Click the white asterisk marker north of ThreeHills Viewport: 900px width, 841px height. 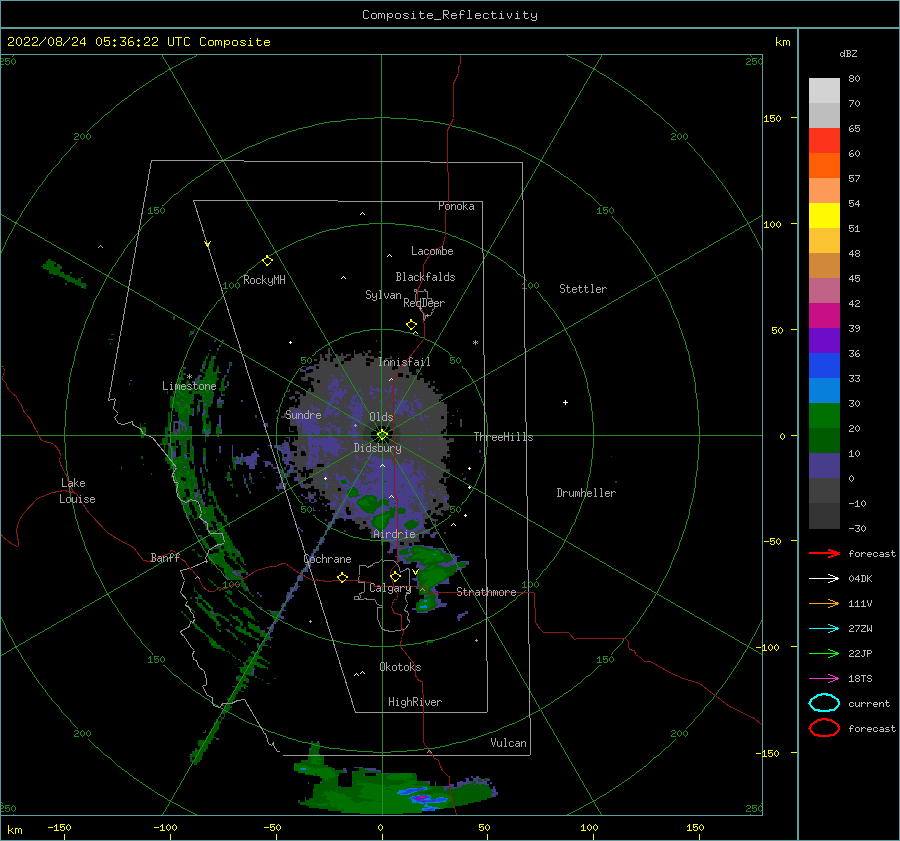(475, 343)
